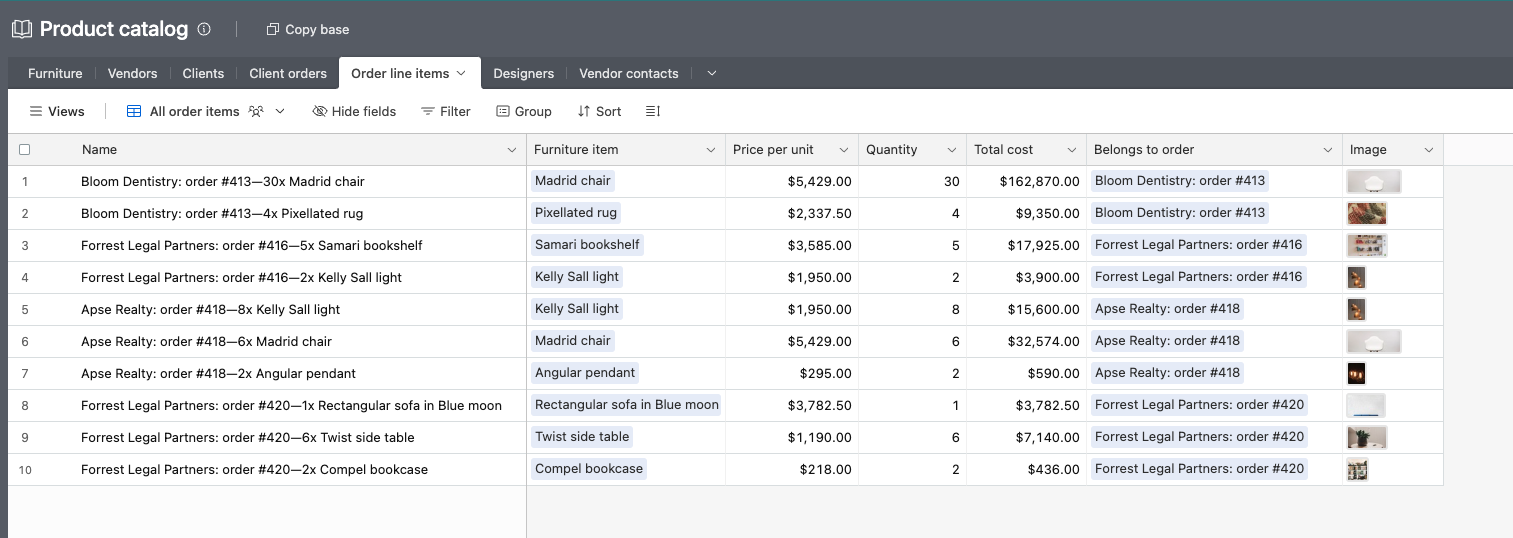Viewport: 1513px width, 538px height.
Task: Click the row height icon in toolbar
Action: coord(653,111)
